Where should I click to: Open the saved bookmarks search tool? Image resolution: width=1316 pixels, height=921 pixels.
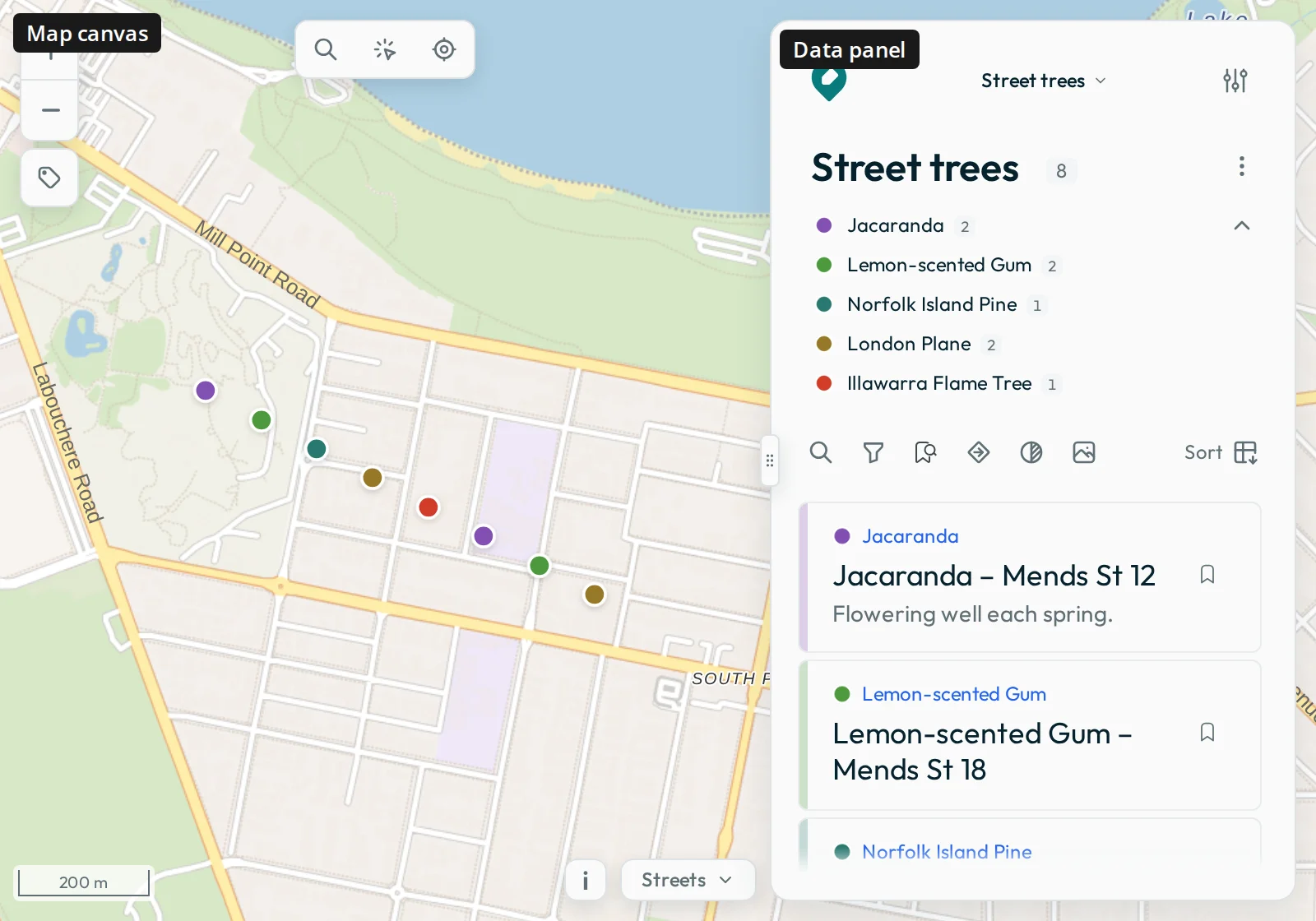pyautogui.click(x=926, y=452)
